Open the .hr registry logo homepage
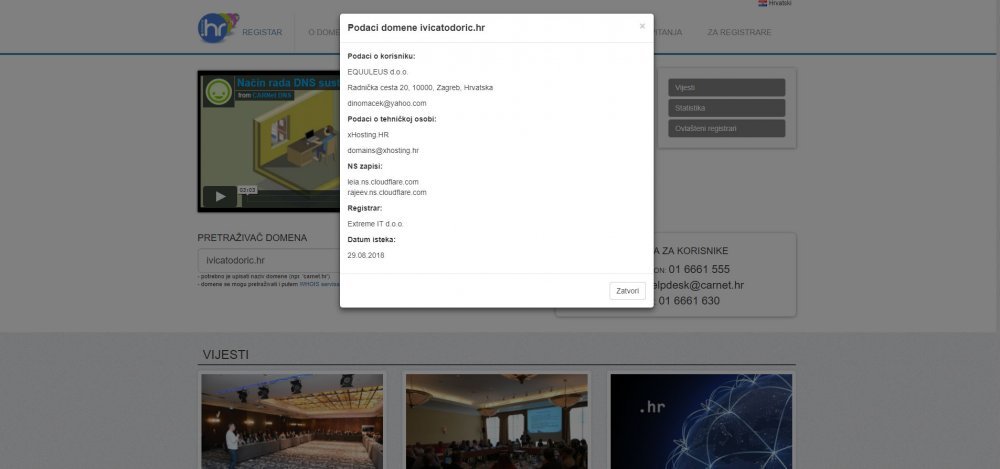 [x=218, y=28]
